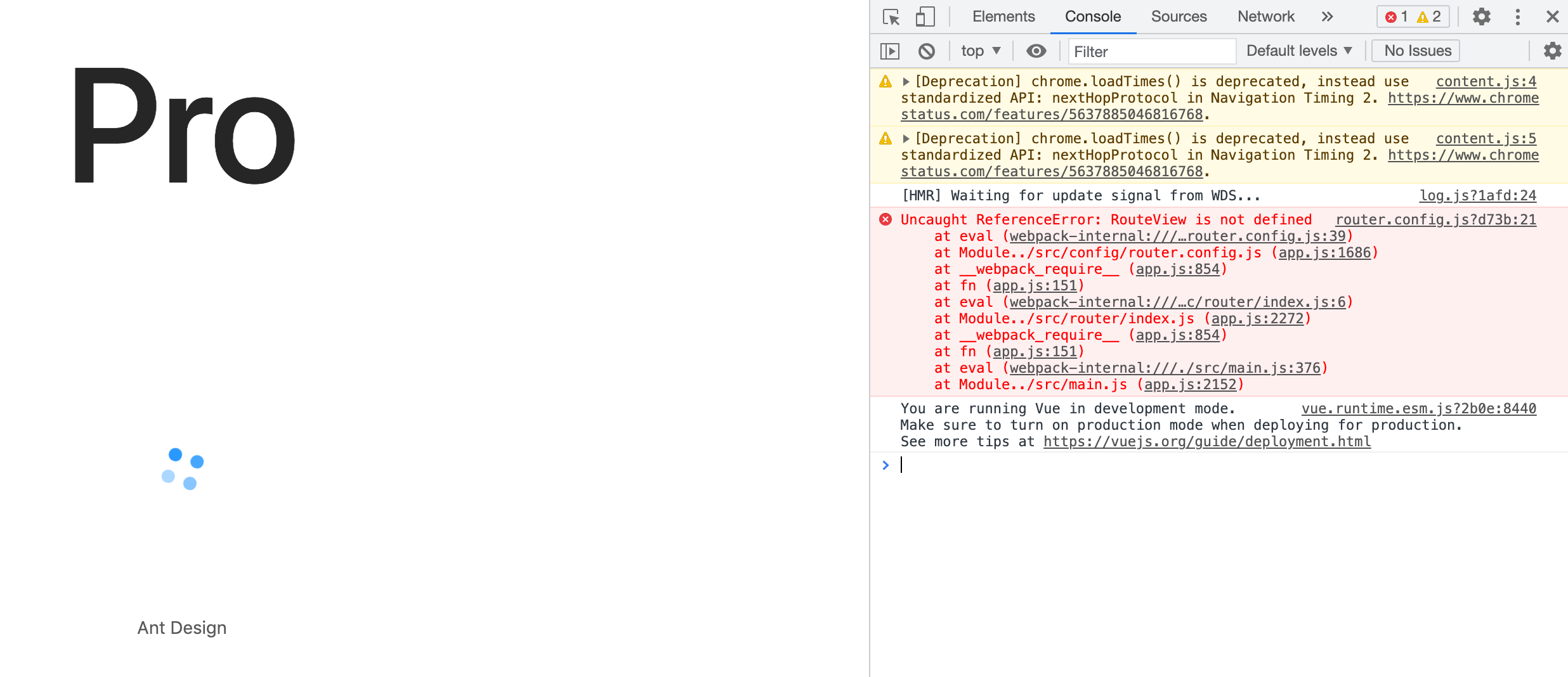The height and width of the screenshot is (677, 1568).
Task: Expand the content.js:4 deprecation warning
Action: click(906, 82)
